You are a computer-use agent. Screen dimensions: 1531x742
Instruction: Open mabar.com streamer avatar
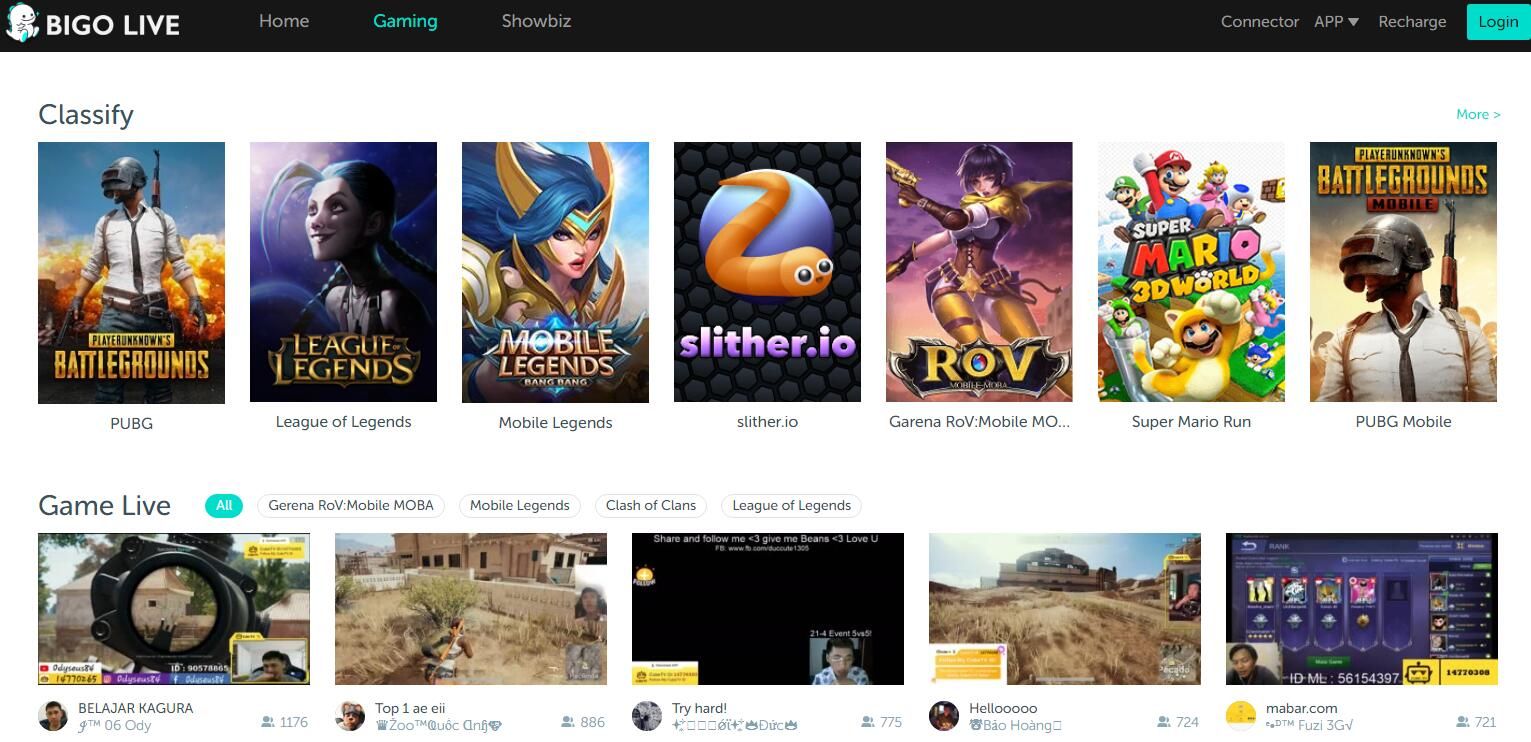tap(1241, 716)
